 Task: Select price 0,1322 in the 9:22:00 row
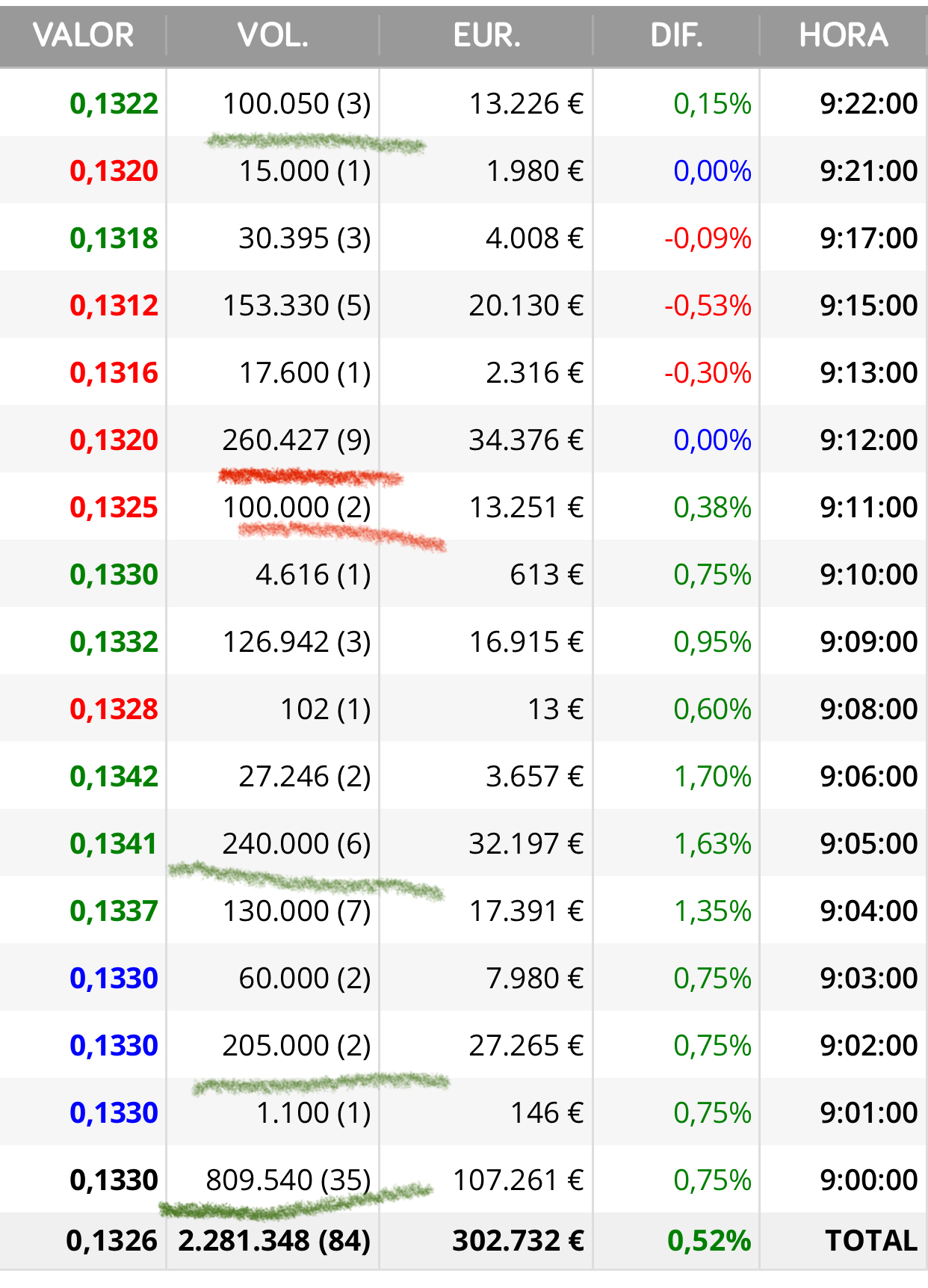(x=114, y=104)
